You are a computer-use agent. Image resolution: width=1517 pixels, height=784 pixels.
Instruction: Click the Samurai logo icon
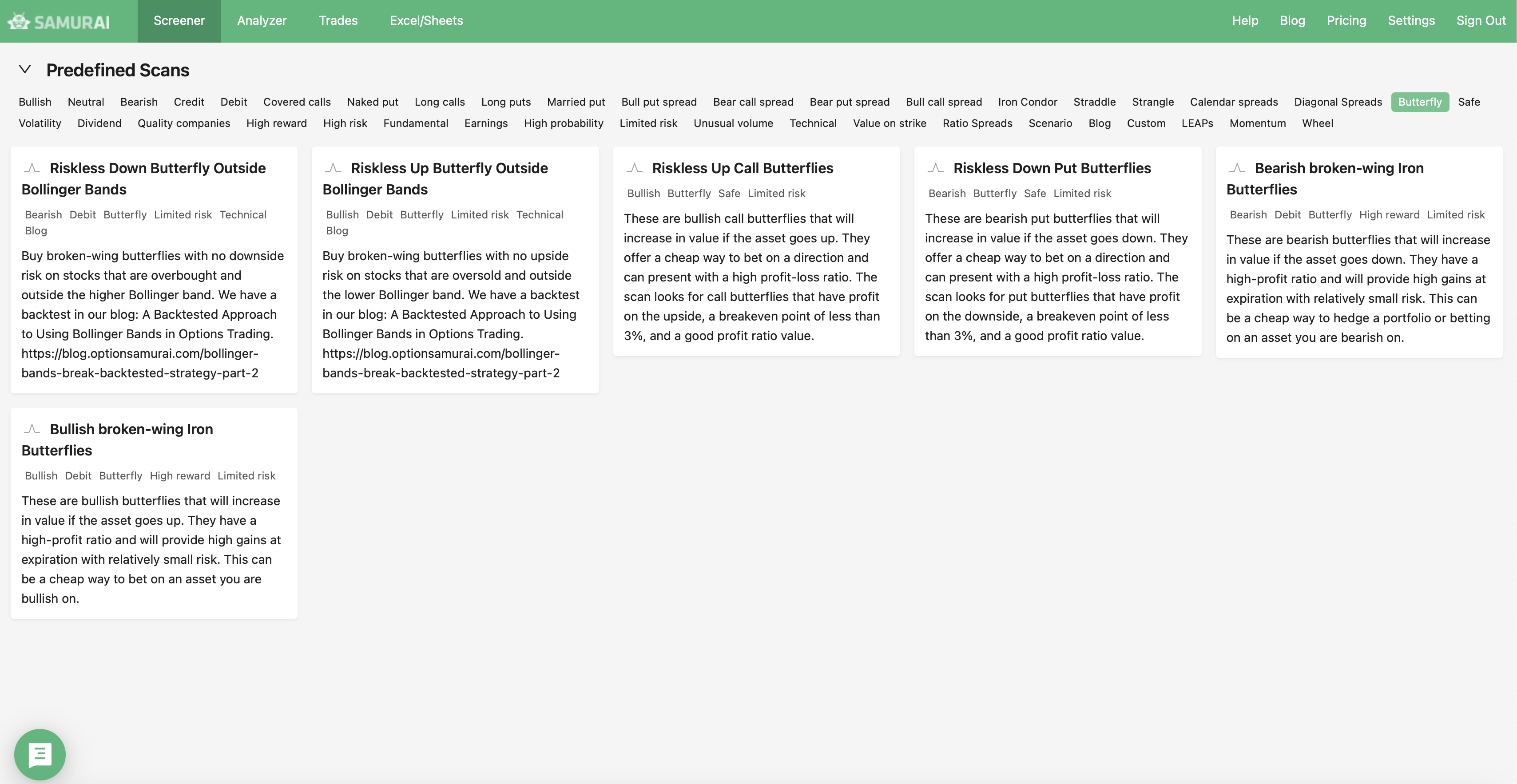(x=19, y=21)
